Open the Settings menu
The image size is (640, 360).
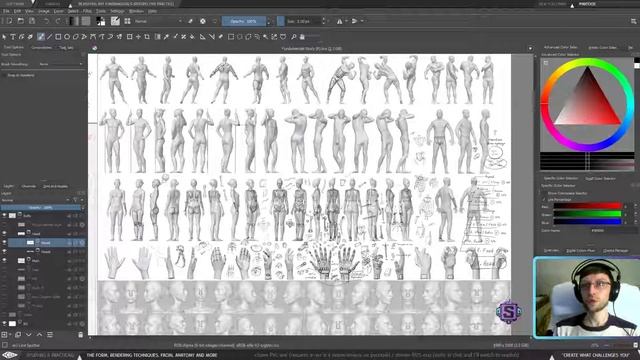[117, 11]
